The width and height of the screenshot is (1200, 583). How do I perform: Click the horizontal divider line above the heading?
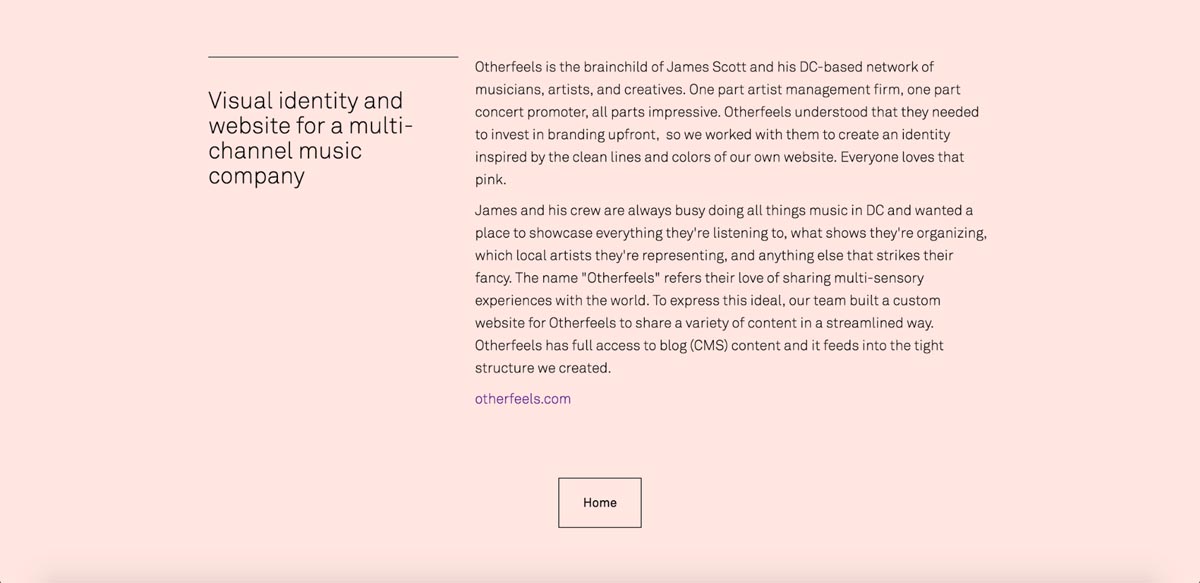tap(333, 57)
